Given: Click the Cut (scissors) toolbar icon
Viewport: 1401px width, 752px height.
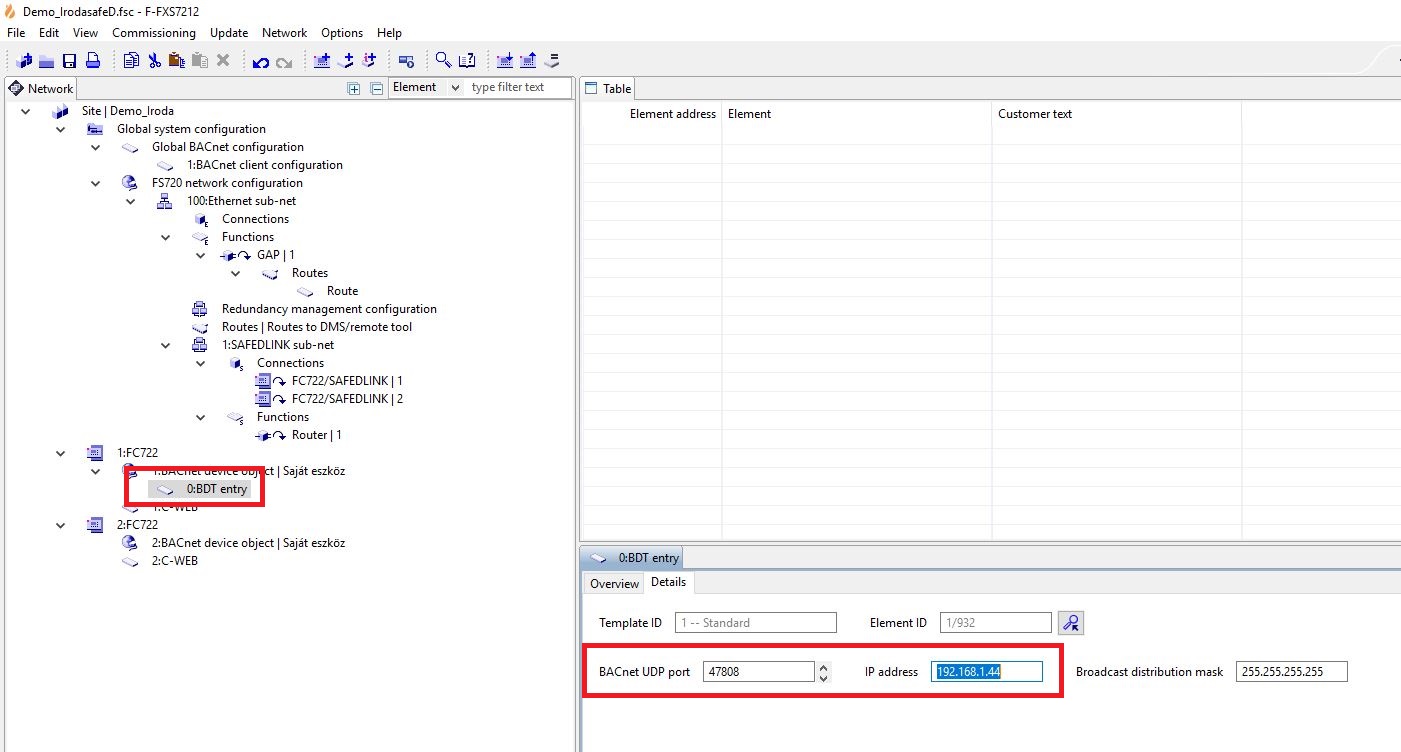Looking at the screenshot, I should pos(154,61).
